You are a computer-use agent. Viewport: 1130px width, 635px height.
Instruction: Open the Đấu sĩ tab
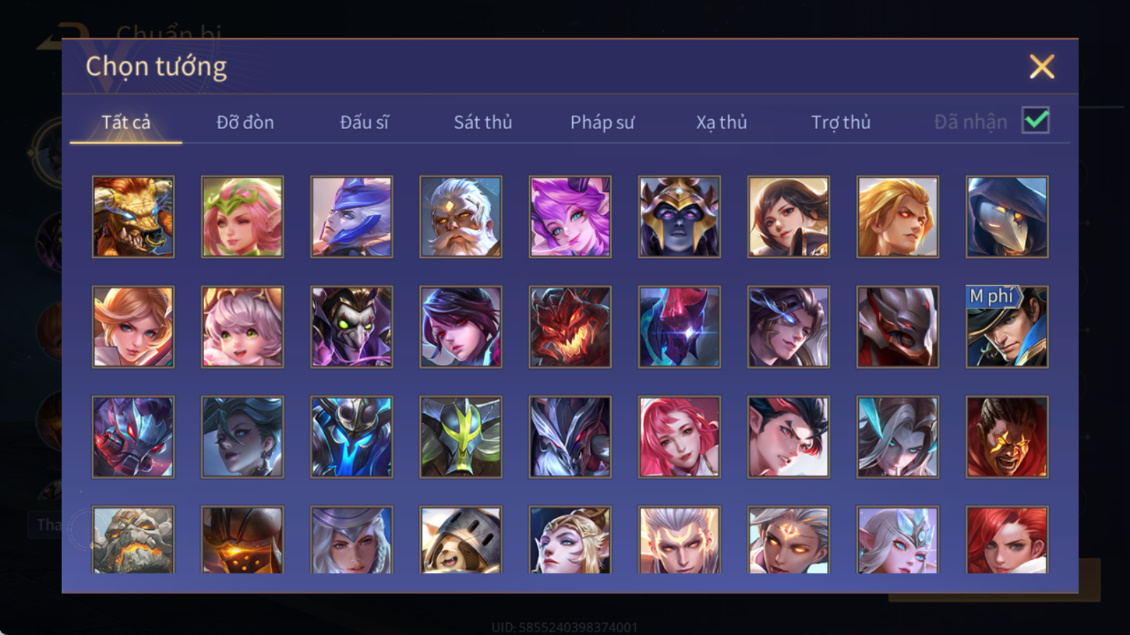pyautogui.click(x=364, y=123)
